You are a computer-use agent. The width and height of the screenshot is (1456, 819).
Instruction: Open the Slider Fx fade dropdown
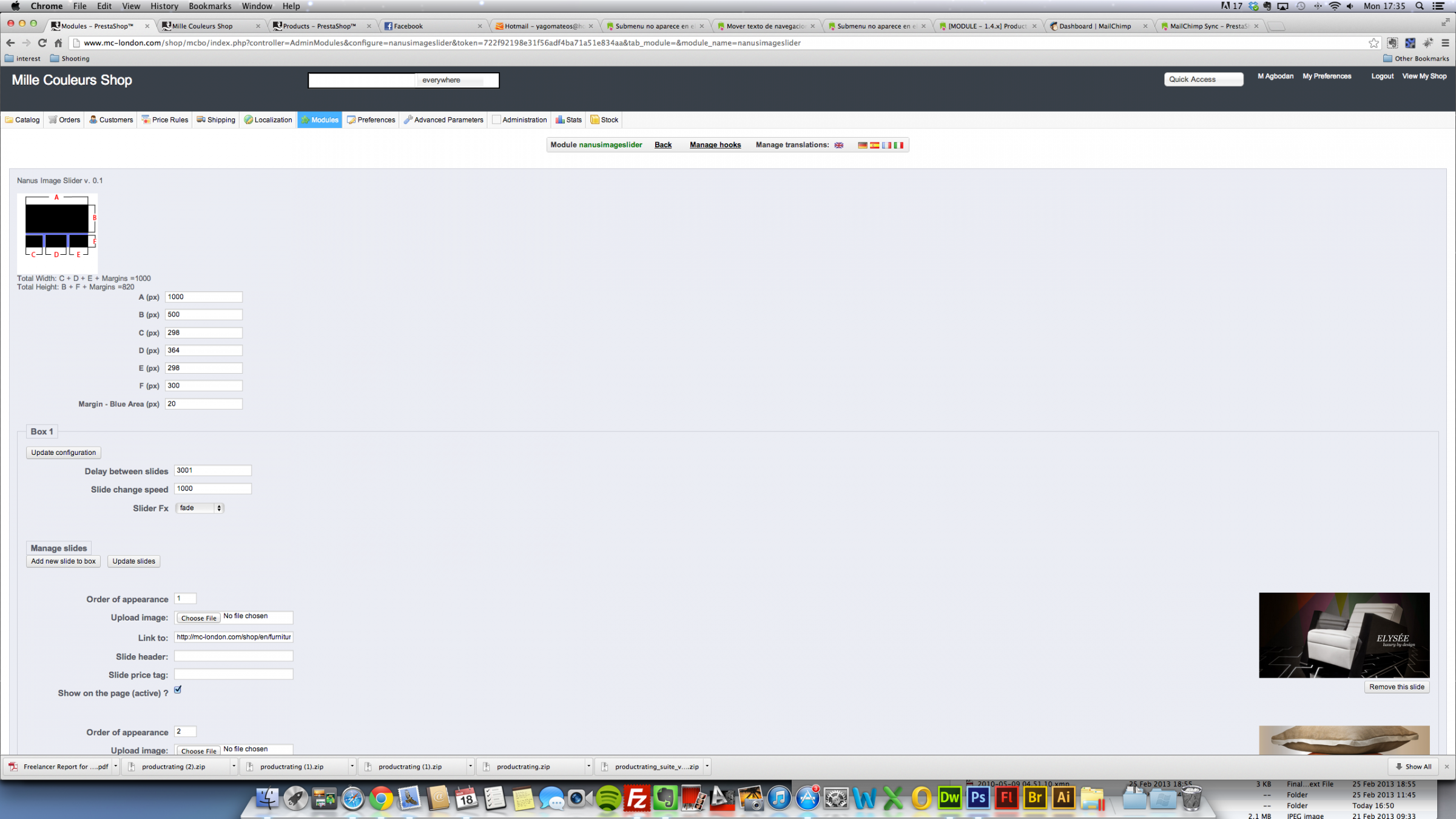(200, 508)
